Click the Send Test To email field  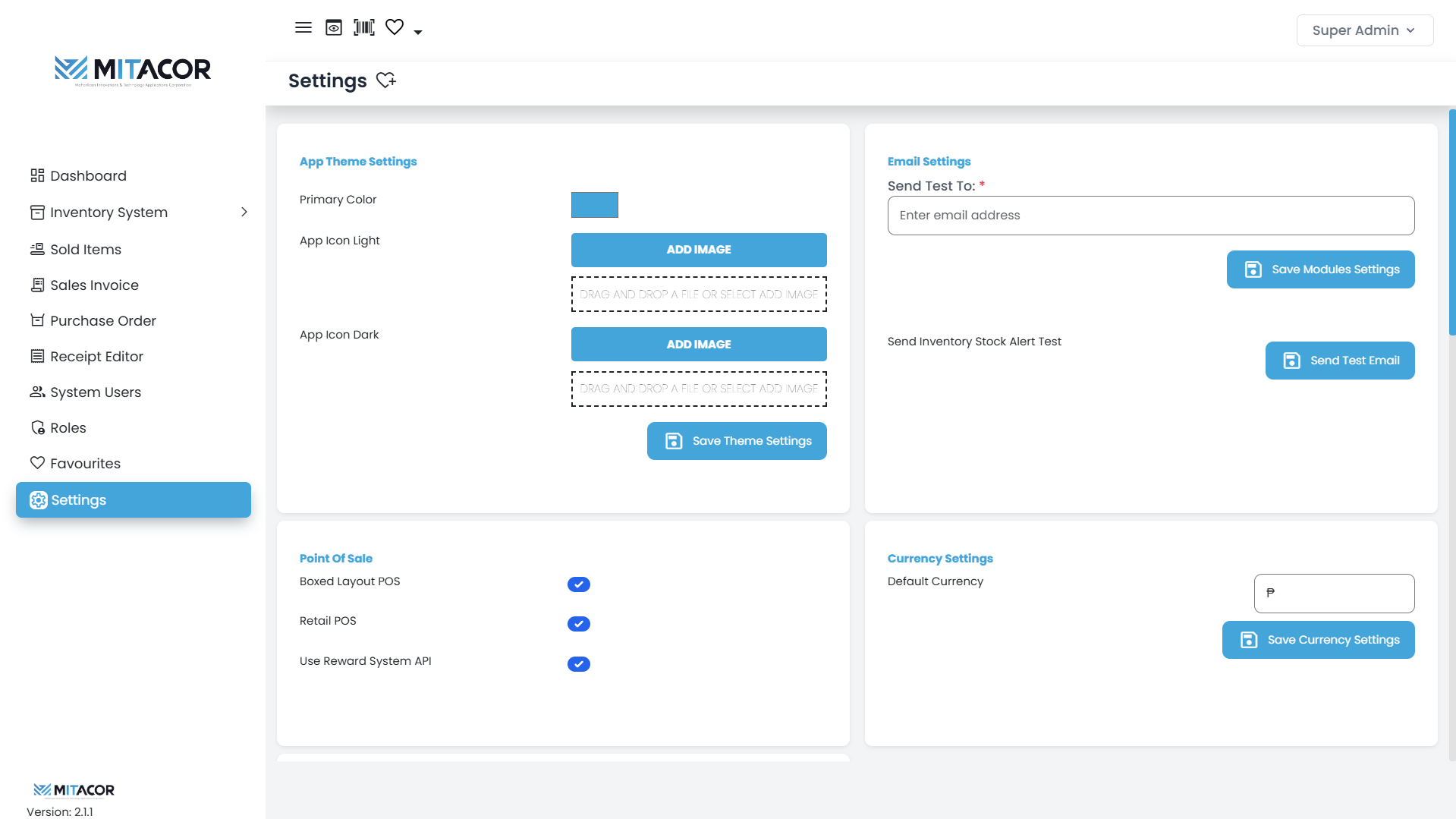[x=1150, y=216]
